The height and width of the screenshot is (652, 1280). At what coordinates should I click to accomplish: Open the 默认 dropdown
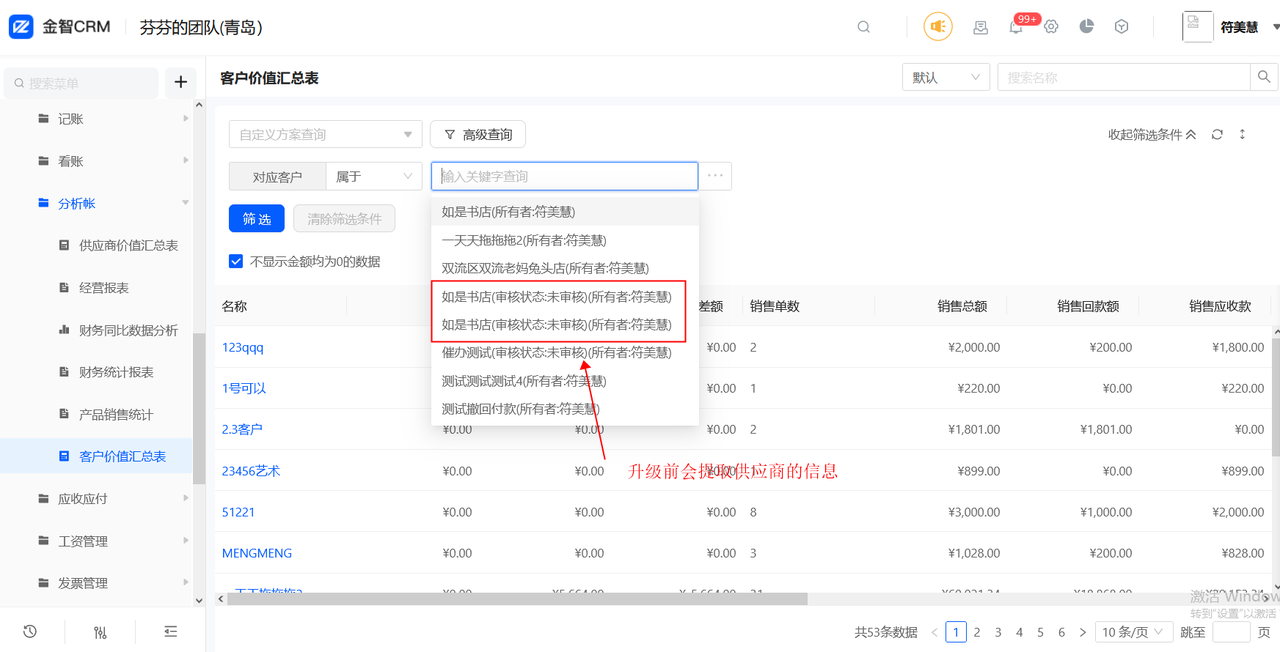coord(946,77)
